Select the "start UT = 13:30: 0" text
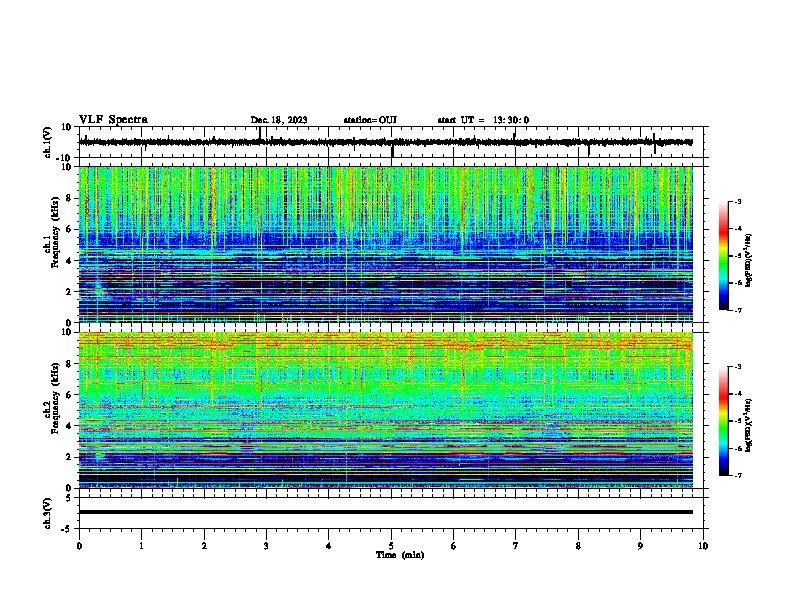Viewport: 792px width, 612px height. click(483, 120)
